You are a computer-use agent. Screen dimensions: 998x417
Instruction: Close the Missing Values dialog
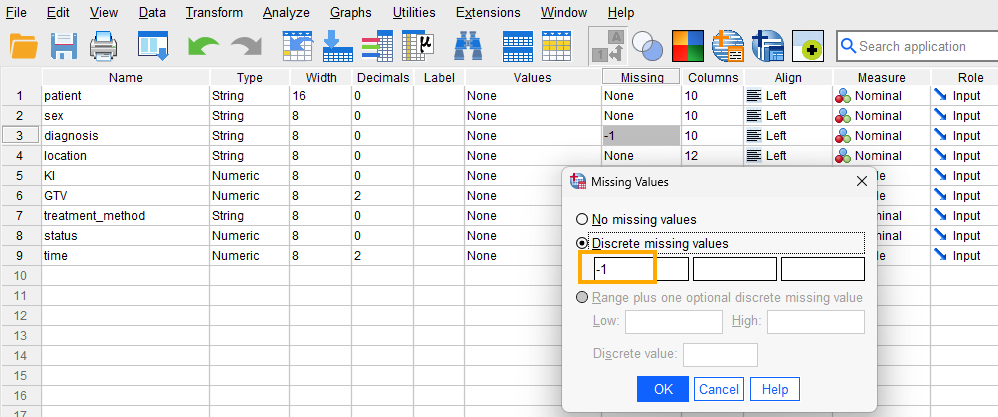pos(862,181)
